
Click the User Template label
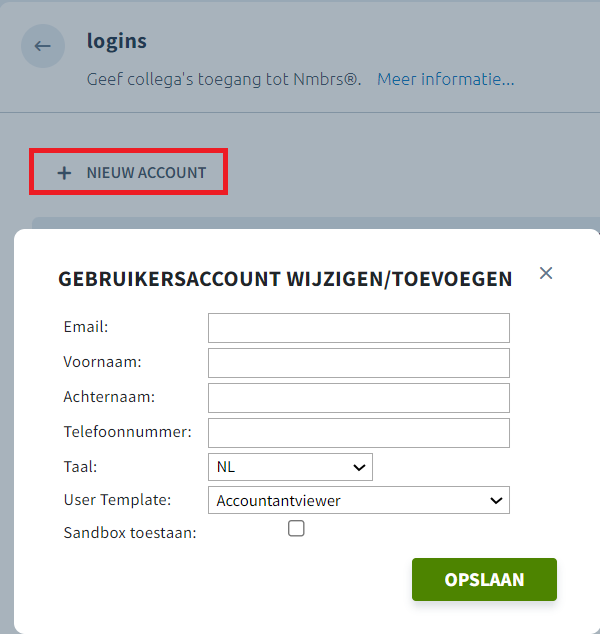117,500
